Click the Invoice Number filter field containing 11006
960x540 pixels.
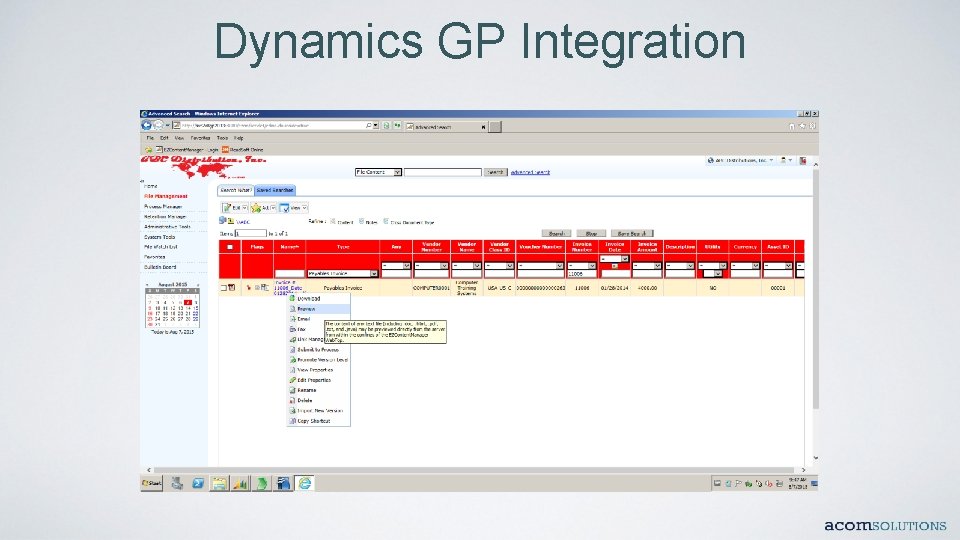(581, 274)
